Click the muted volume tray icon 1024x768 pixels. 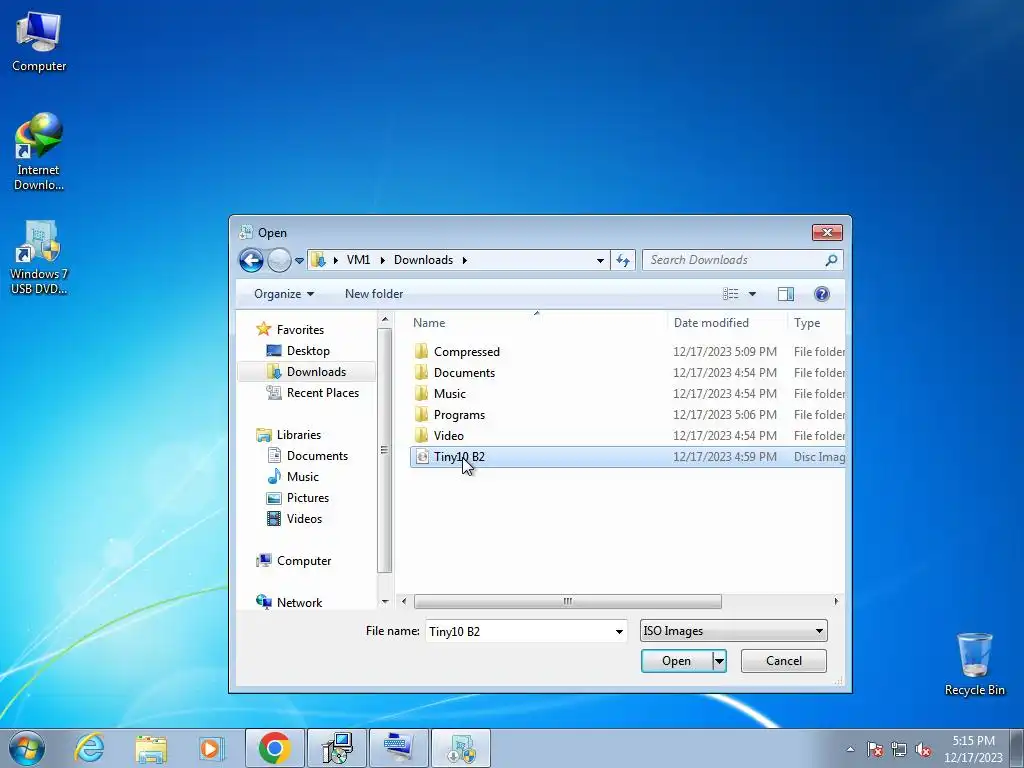923,750
